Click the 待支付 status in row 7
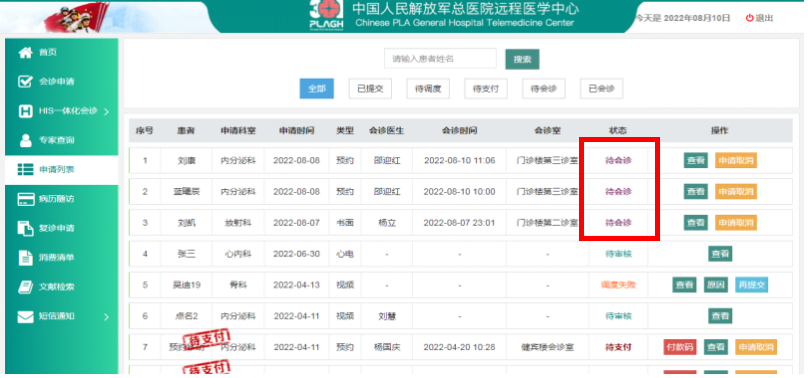Viewport: 808px width, 378px height. (618, 347)
